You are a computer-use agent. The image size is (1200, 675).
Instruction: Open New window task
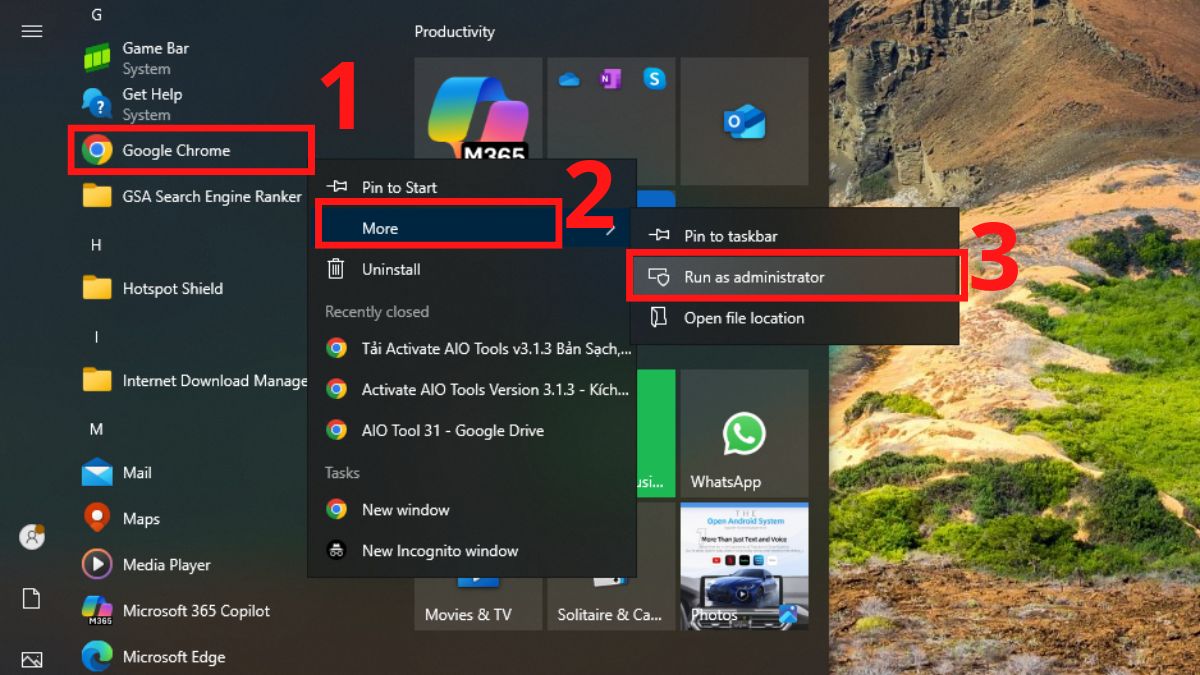coord(471,509)
